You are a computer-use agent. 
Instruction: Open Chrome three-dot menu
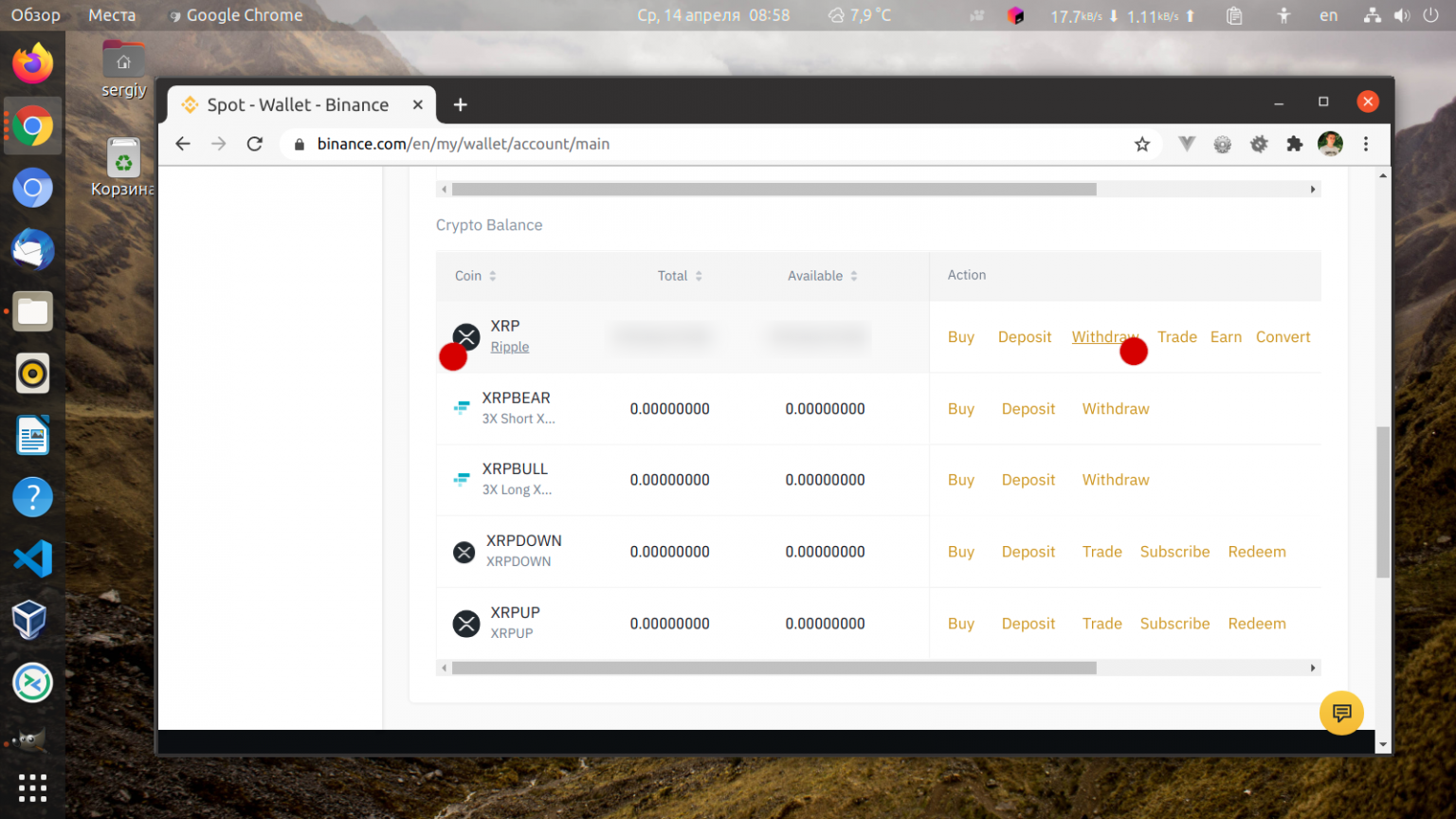(1366, 144)
